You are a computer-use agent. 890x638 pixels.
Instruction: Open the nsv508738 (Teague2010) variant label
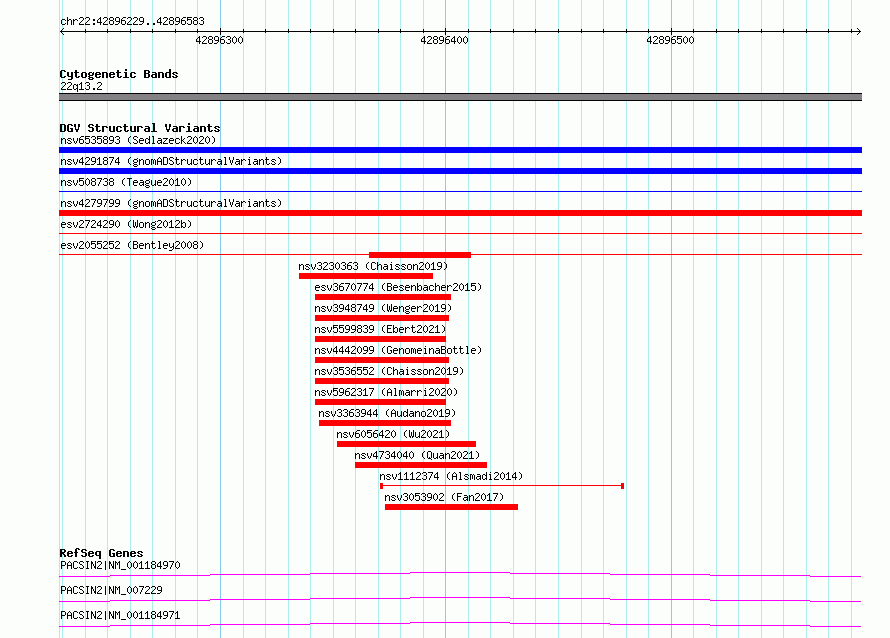126,182
